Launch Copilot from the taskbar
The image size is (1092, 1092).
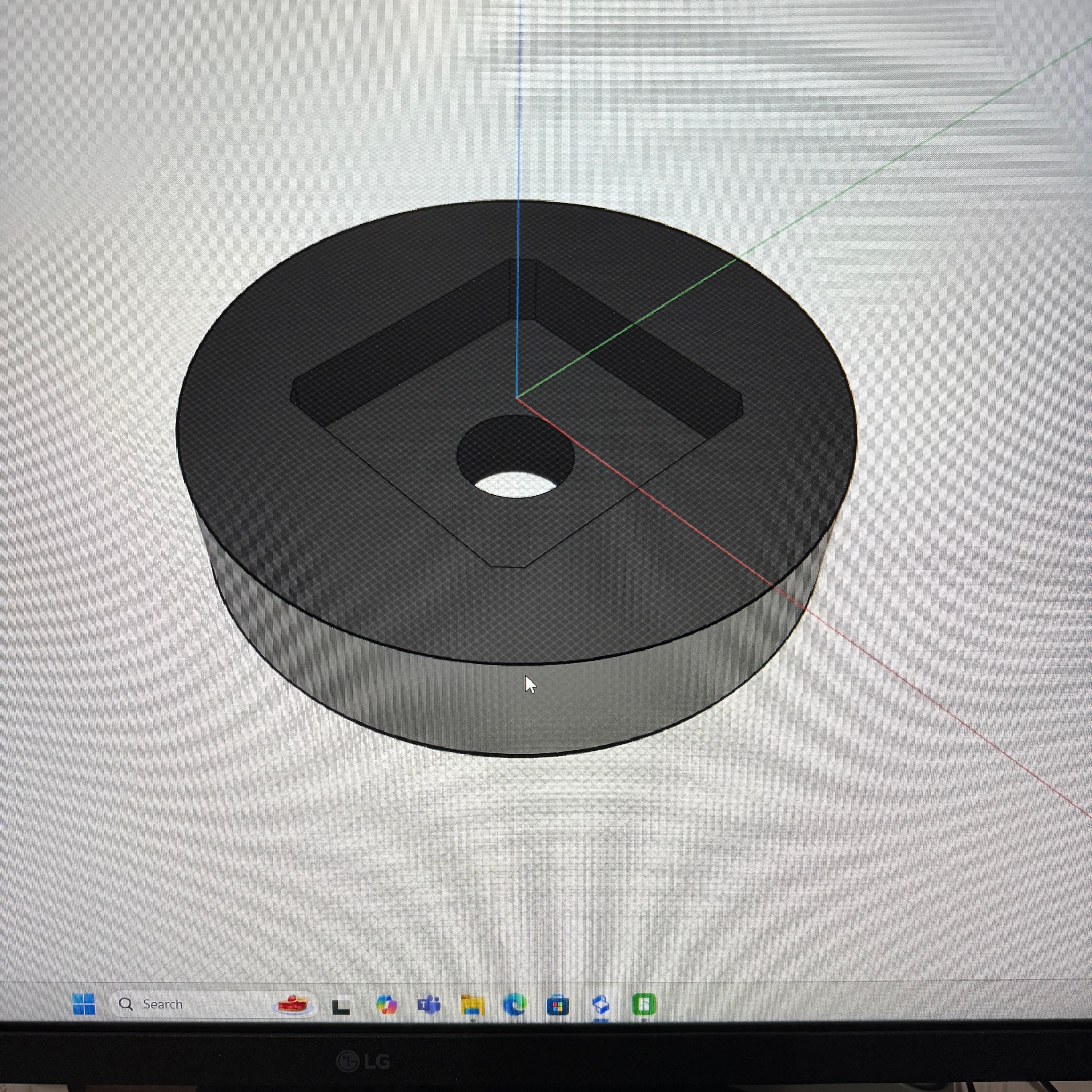pos(386,1005)
